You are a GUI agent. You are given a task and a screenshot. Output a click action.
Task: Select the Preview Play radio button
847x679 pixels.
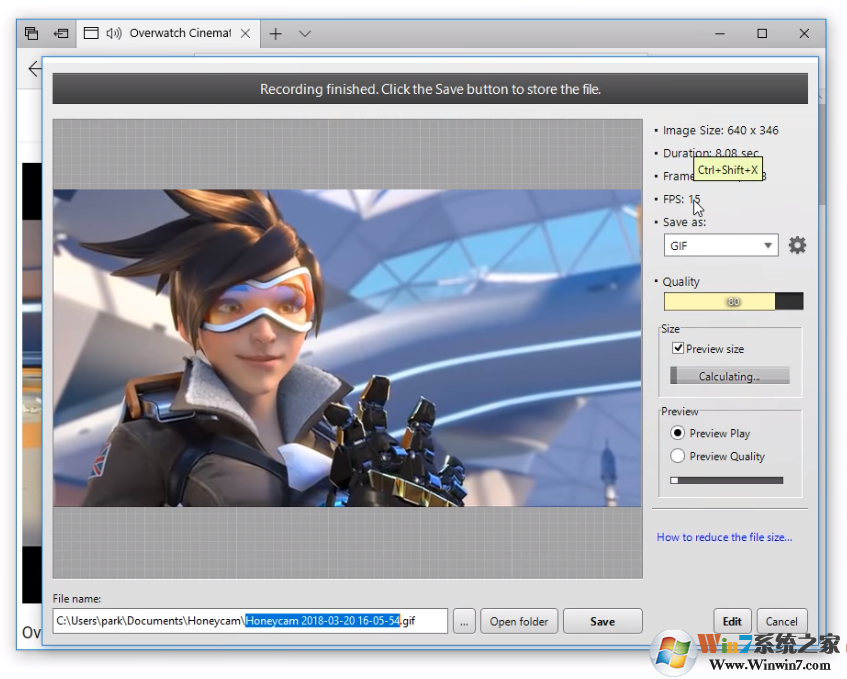tap(678, 433)
